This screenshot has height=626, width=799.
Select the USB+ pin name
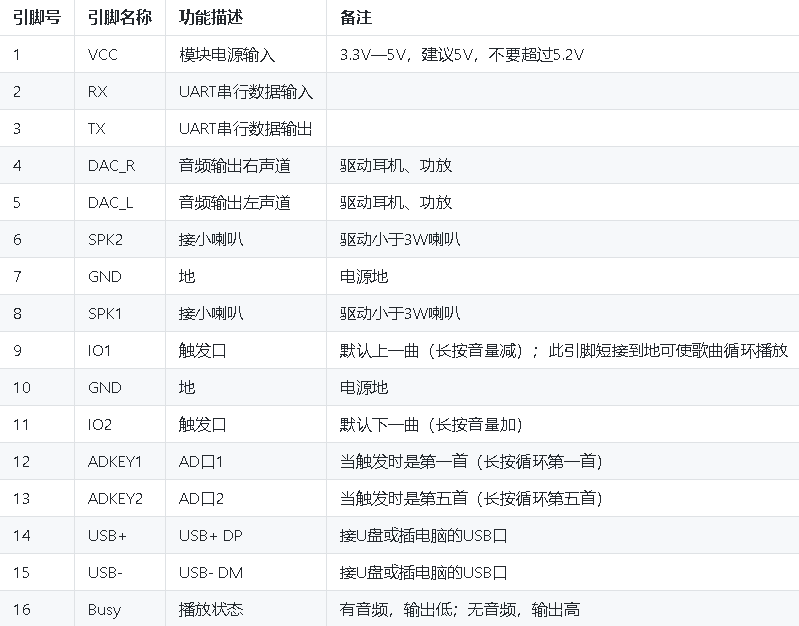(x=108, y=536)
